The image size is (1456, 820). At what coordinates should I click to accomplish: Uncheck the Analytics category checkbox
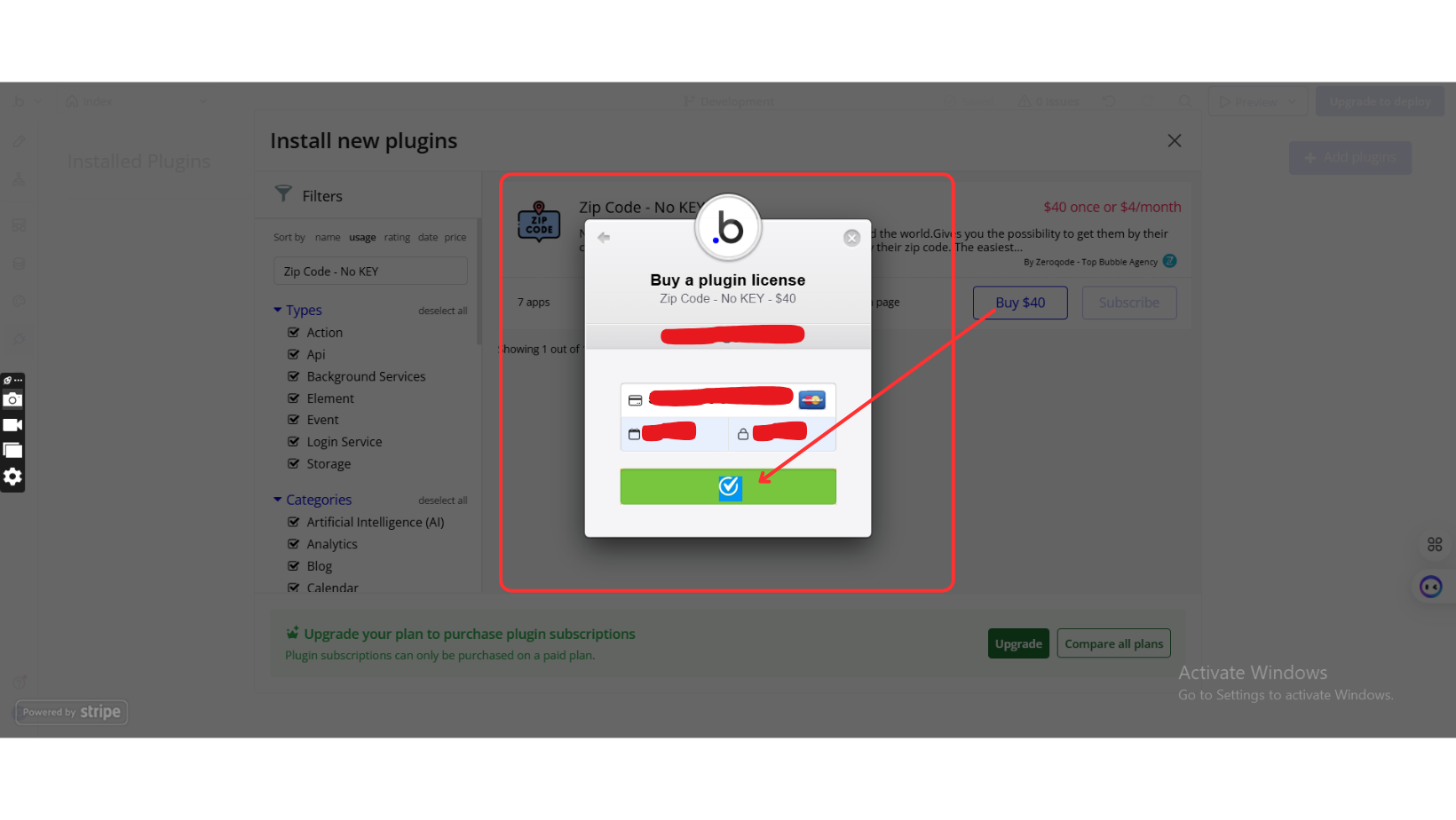(x=294, y=544)
